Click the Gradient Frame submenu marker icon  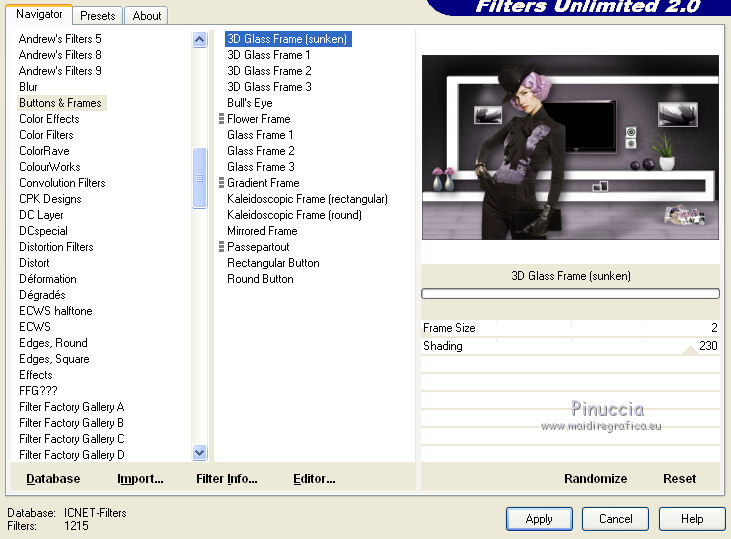coord(221,183)
